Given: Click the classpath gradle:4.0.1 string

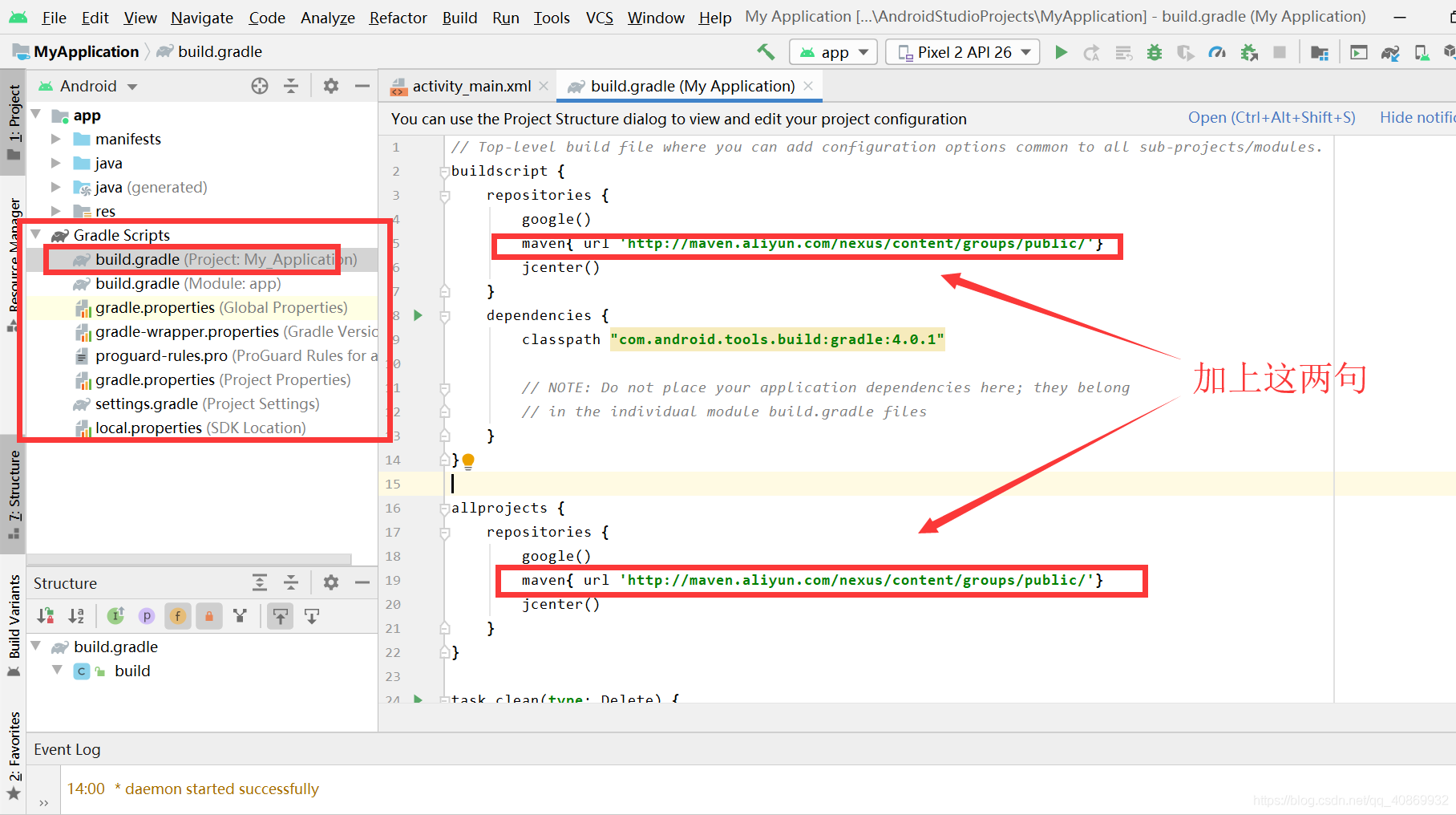Looking at the screenshot, I should coord(777,339).
